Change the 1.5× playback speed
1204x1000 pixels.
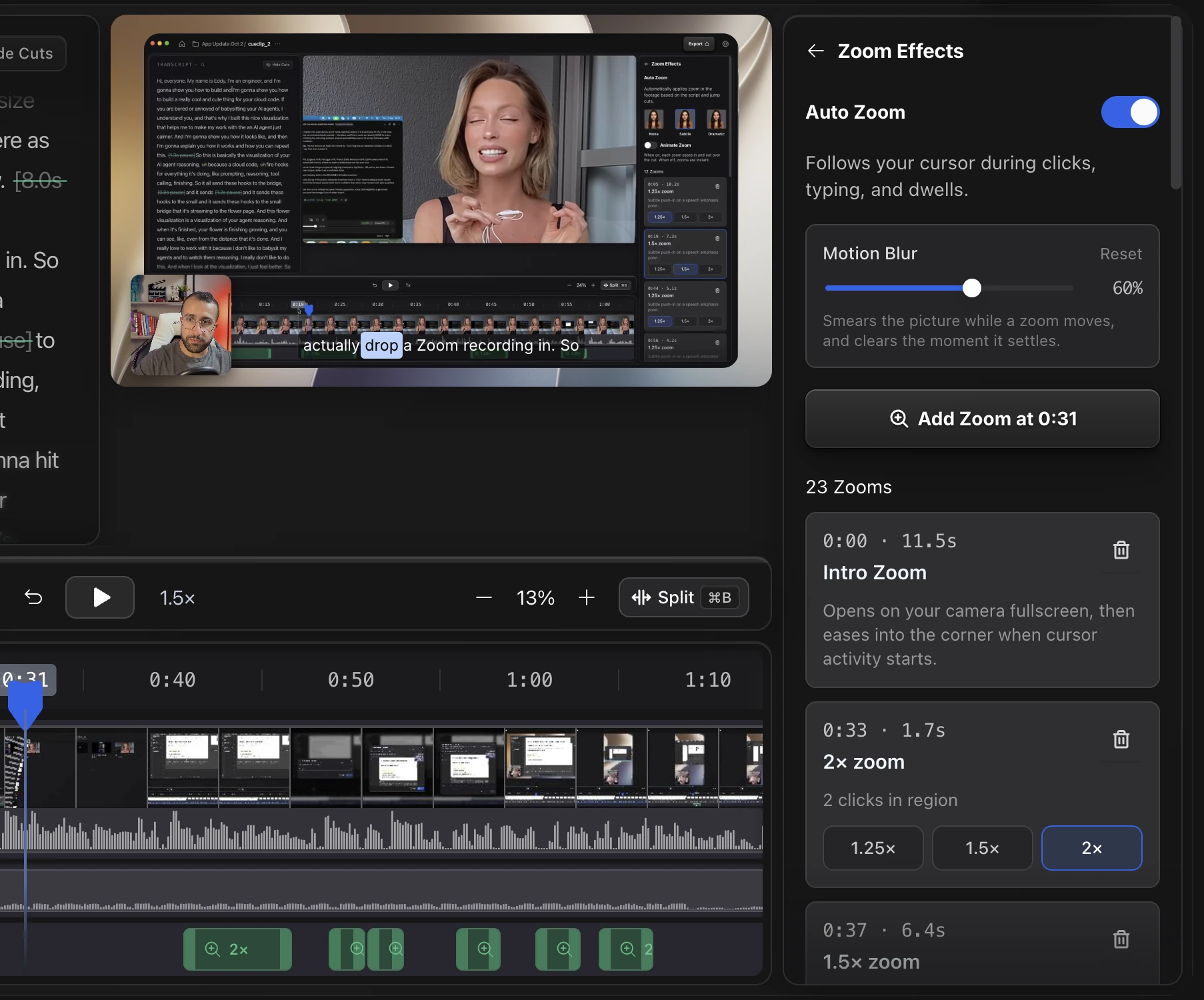coord(177,598)
